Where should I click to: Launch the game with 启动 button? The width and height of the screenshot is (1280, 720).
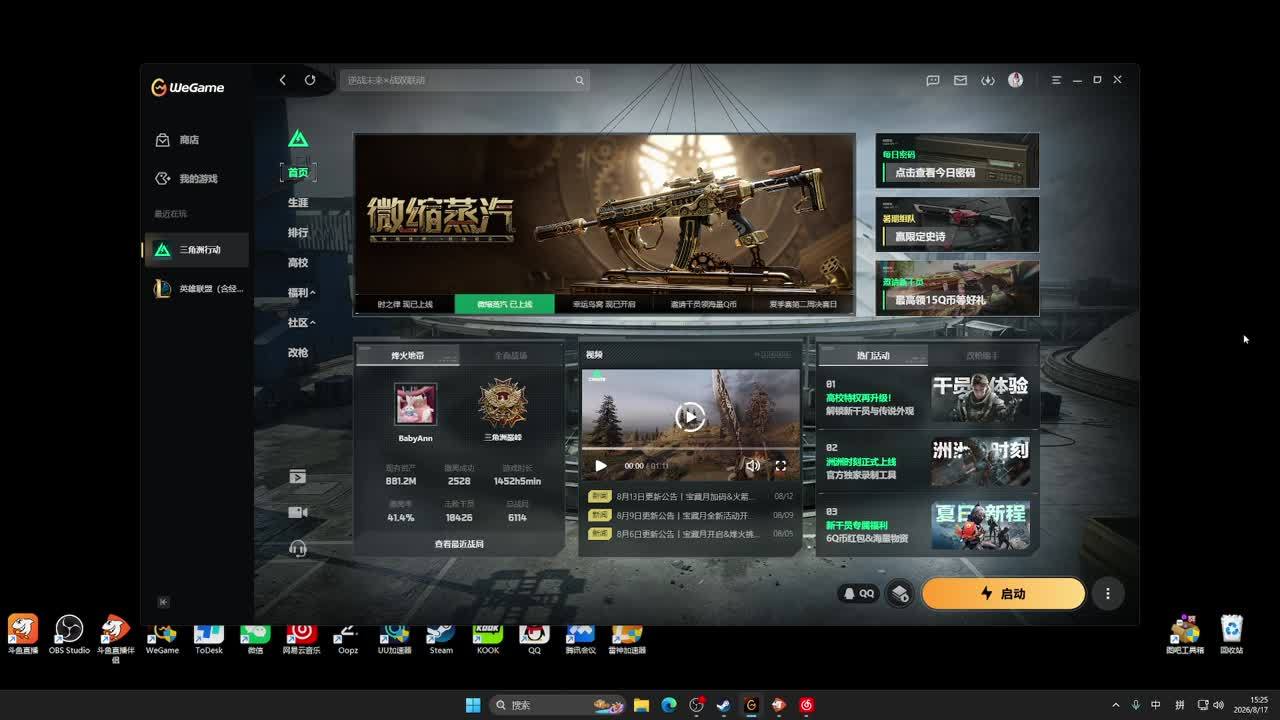[x=1003, y=594]
